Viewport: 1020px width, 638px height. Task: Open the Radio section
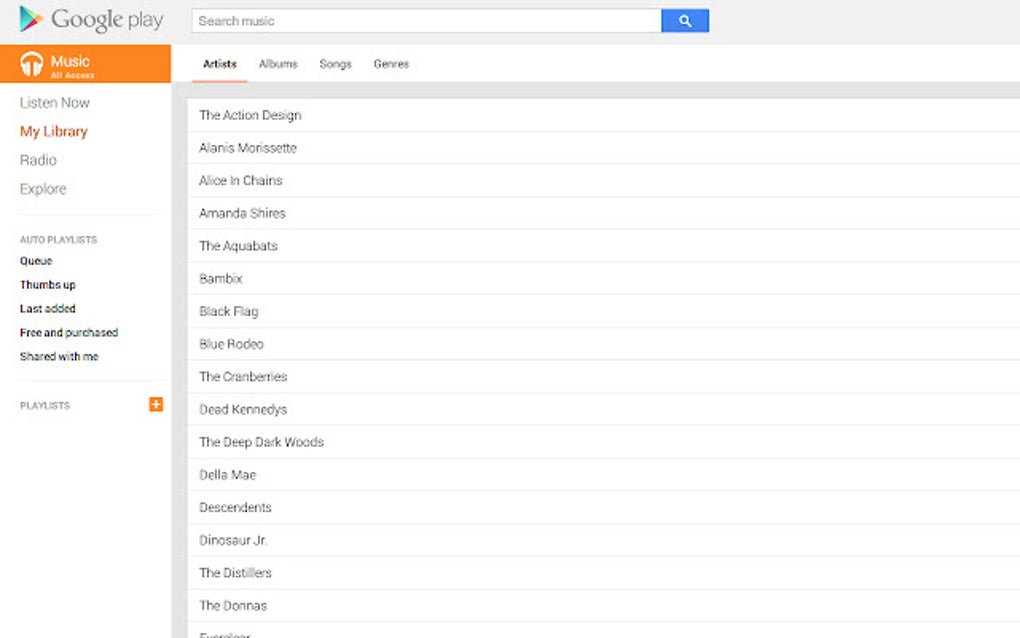tap(38, 160)
